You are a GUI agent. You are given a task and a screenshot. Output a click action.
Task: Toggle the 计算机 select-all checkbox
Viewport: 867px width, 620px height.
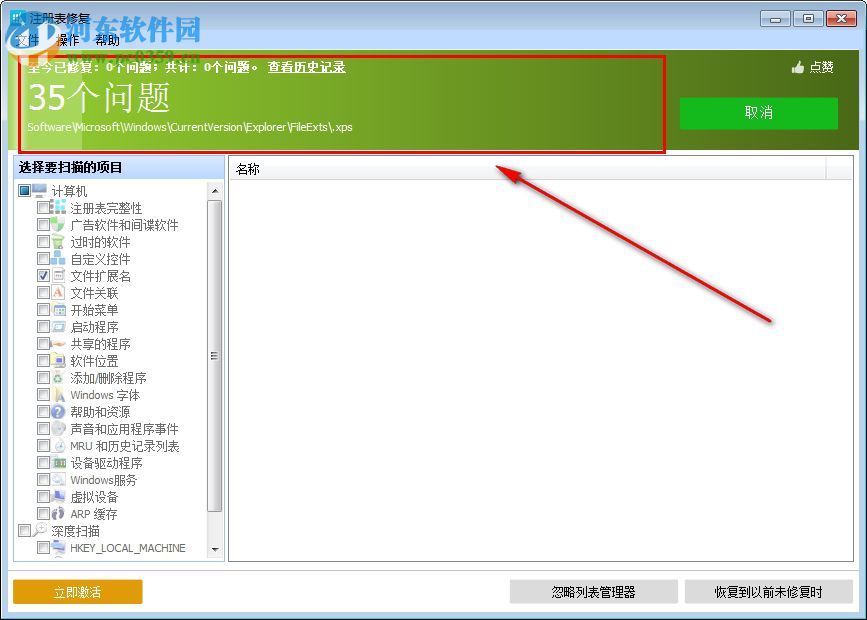pyautogui.click(x=25, y=191)
